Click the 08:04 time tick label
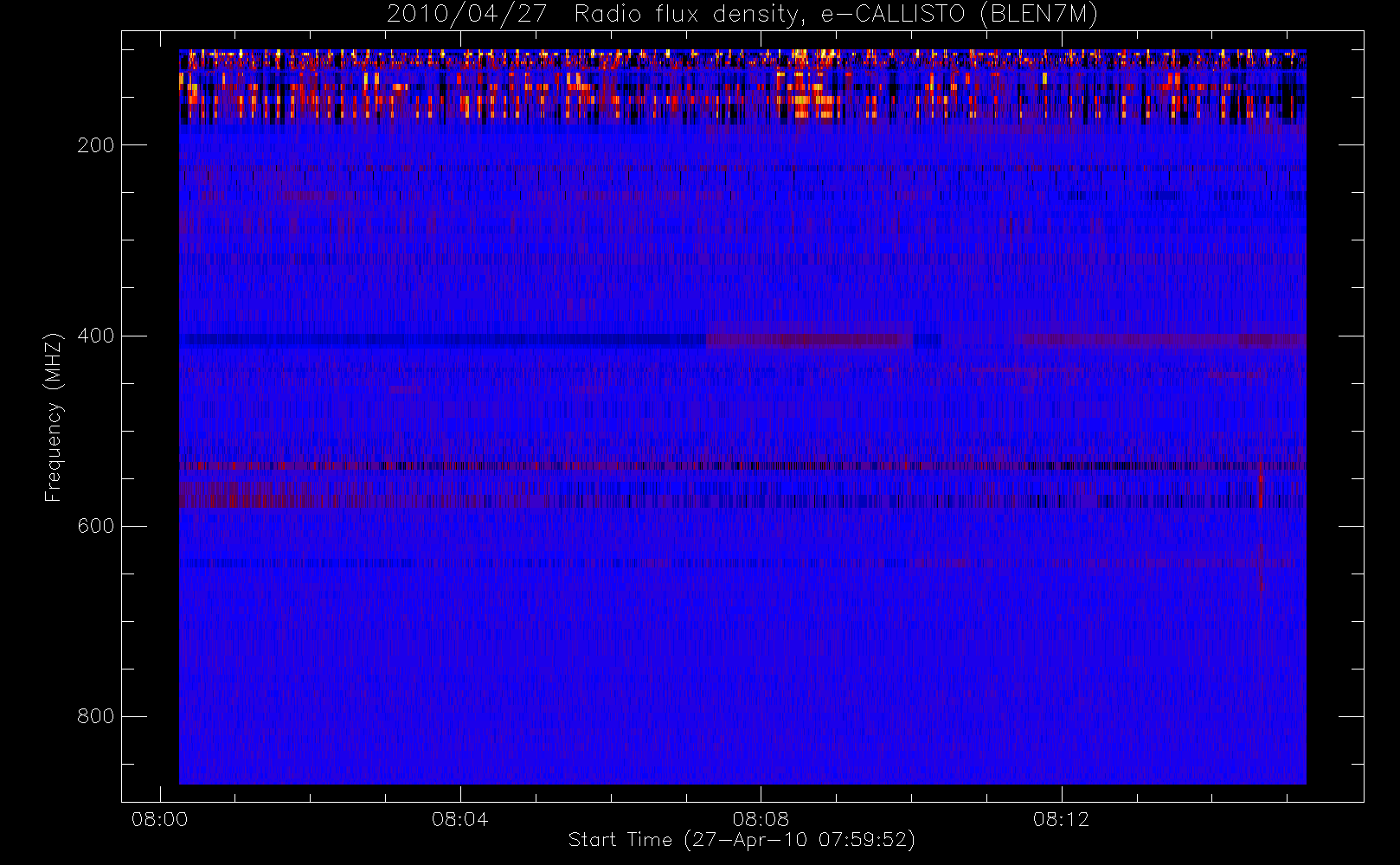Screen dimensions: 1400x865 point(459,819)
